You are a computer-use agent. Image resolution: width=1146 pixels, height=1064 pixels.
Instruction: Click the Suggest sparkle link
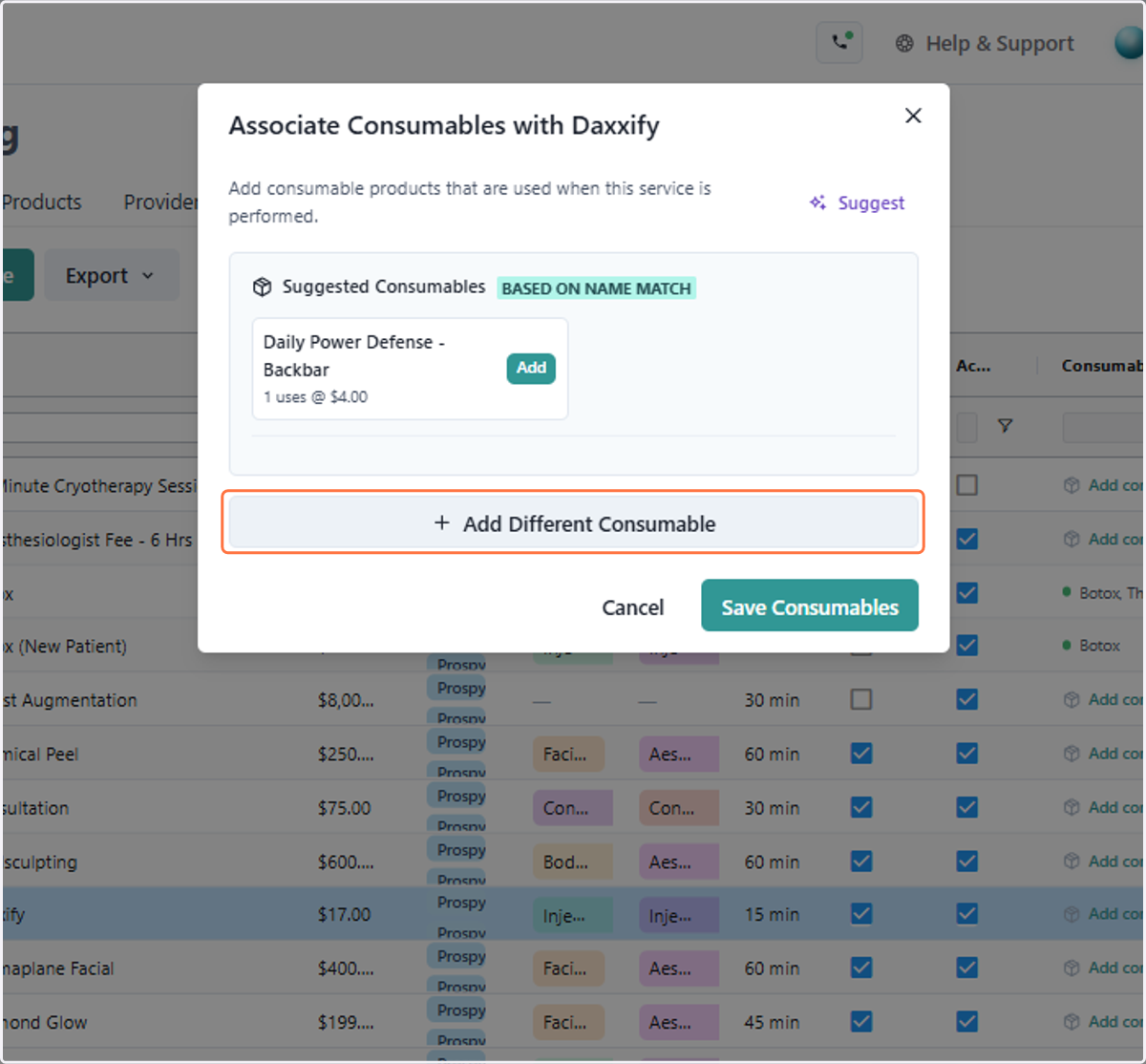tap(858, 202)
